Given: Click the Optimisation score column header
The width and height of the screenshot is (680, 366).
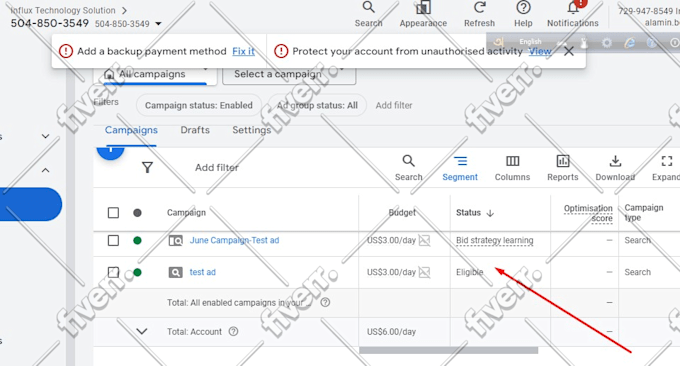Looking at the screenshot, I should coord(588,213).
